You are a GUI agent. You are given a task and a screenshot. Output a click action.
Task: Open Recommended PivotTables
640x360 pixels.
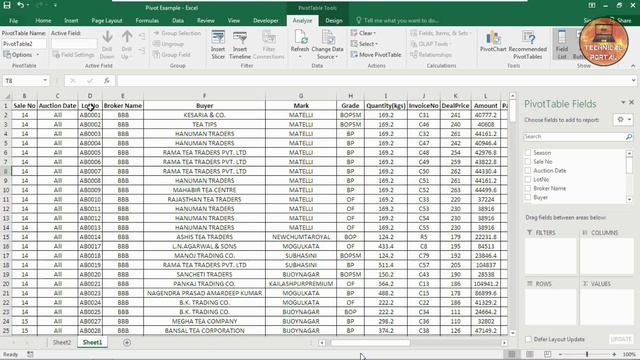[x=527, y=45]
